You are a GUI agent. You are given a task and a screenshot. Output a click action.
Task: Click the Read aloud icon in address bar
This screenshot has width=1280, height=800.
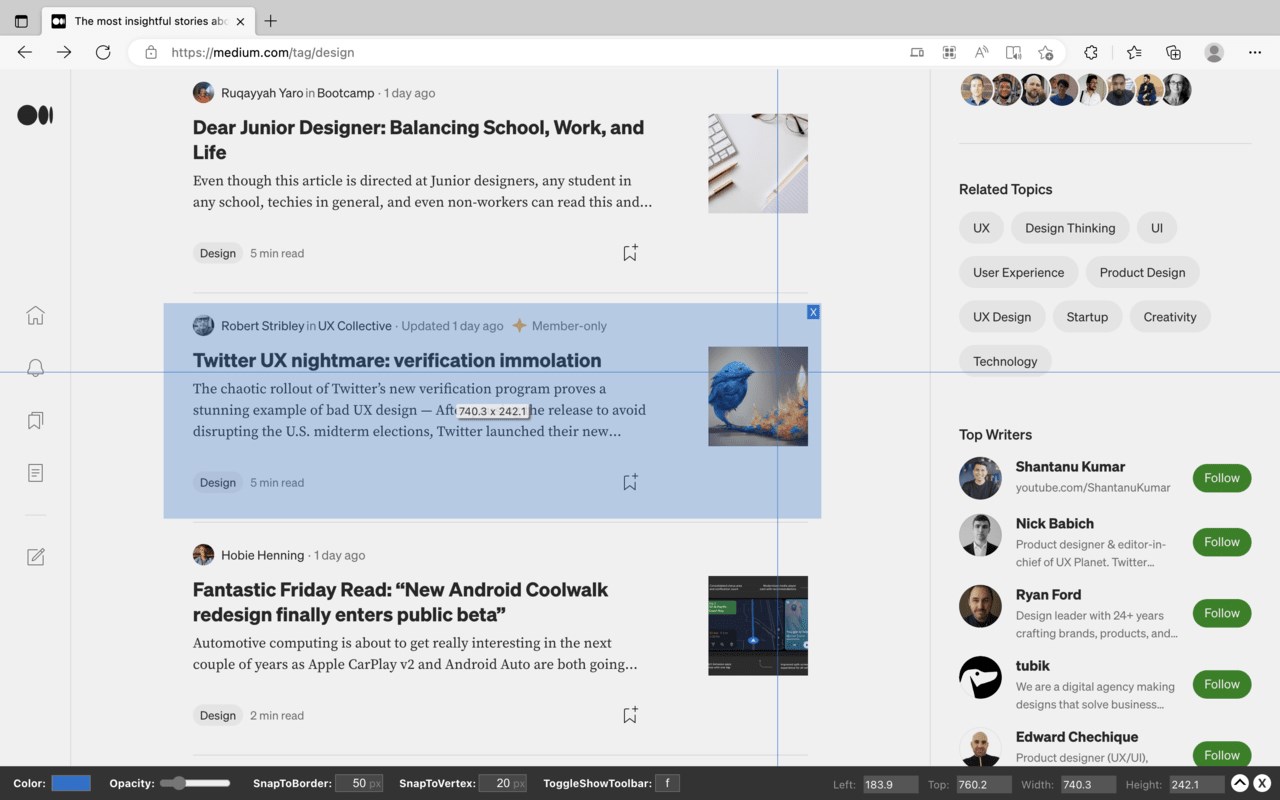pos(982,52)
